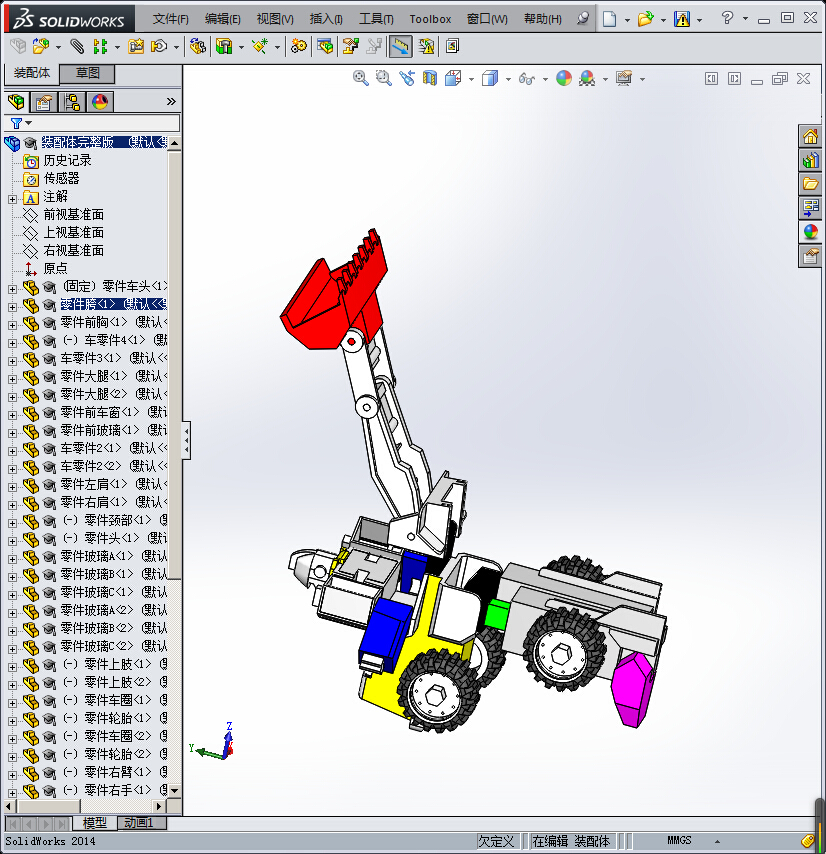Screen dimensions: 826x854
Task: Toggle the Instant3D button
Action: click(400, 46)
